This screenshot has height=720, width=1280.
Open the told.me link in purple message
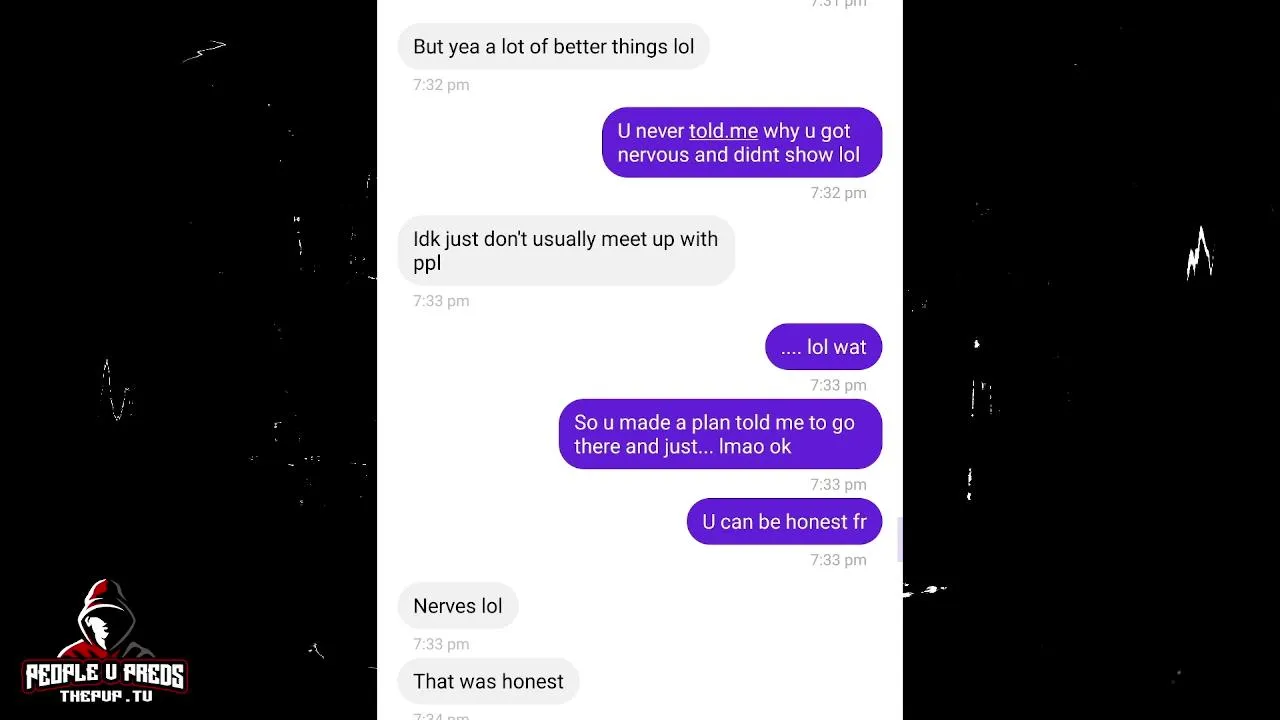coord(723,131)
